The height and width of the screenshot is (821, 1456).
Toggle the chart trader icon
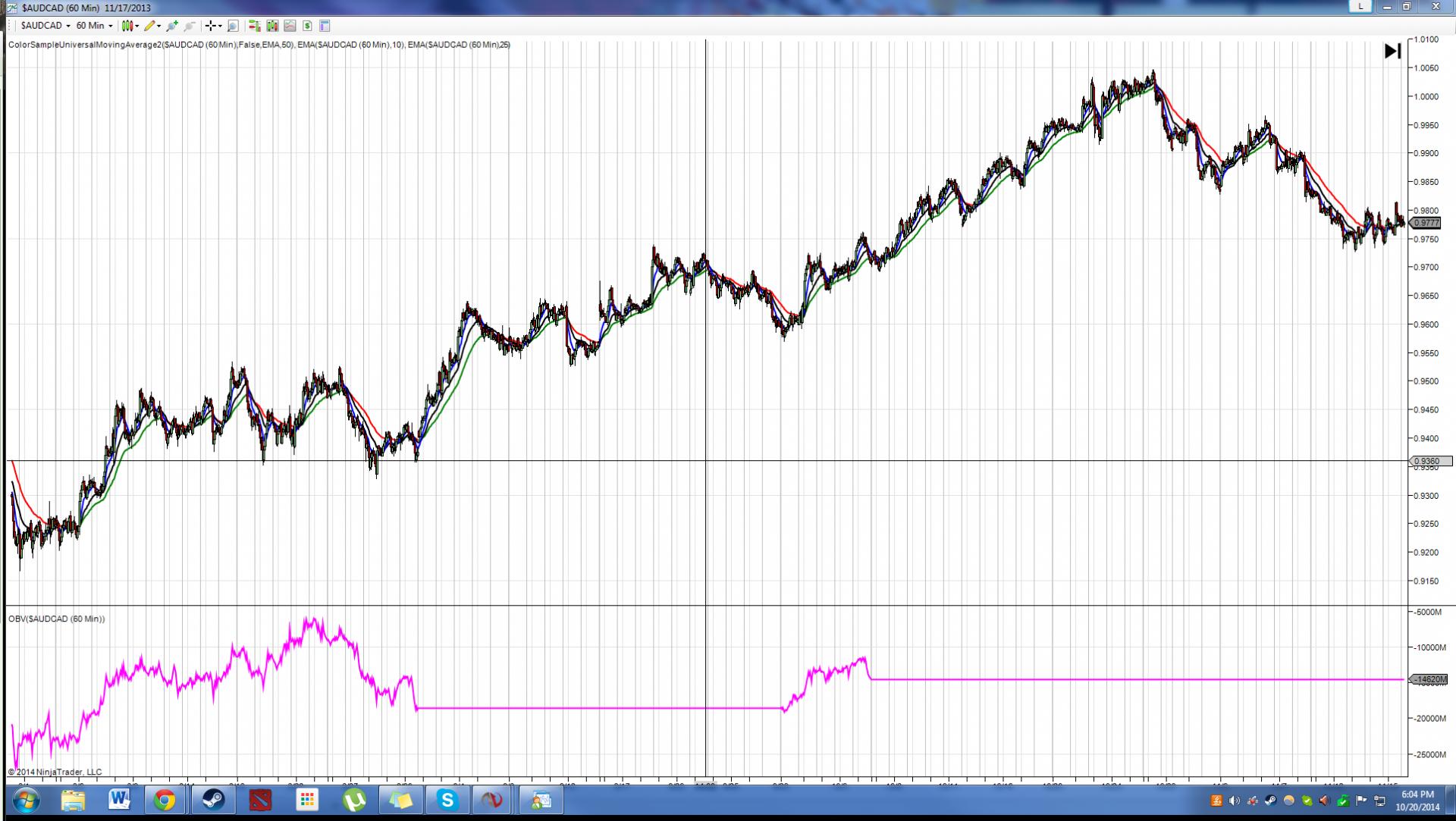coord(254,26)
